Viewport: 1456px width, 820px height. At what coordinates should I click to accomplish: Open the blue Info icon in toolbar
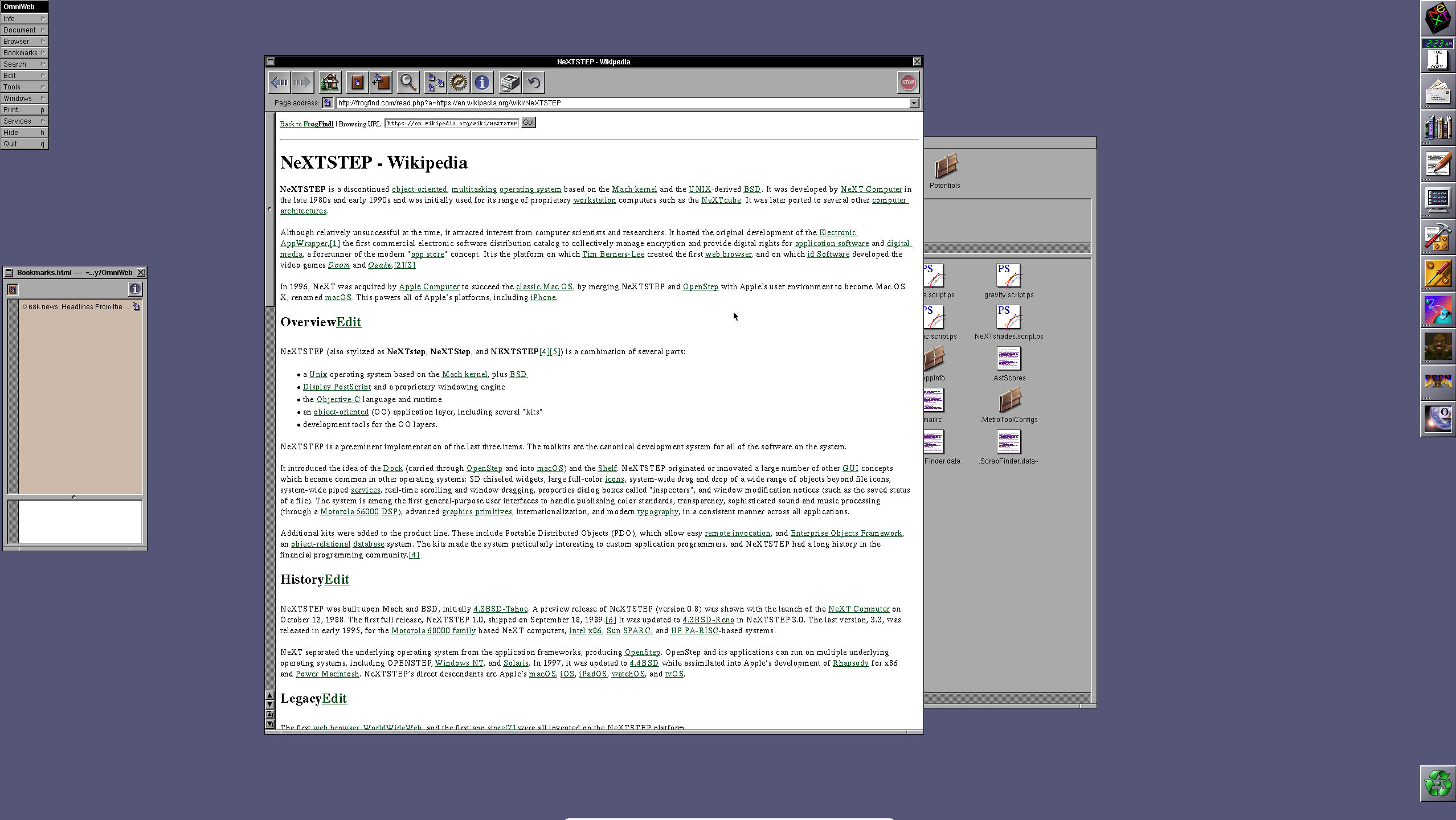tap(482, 83)
